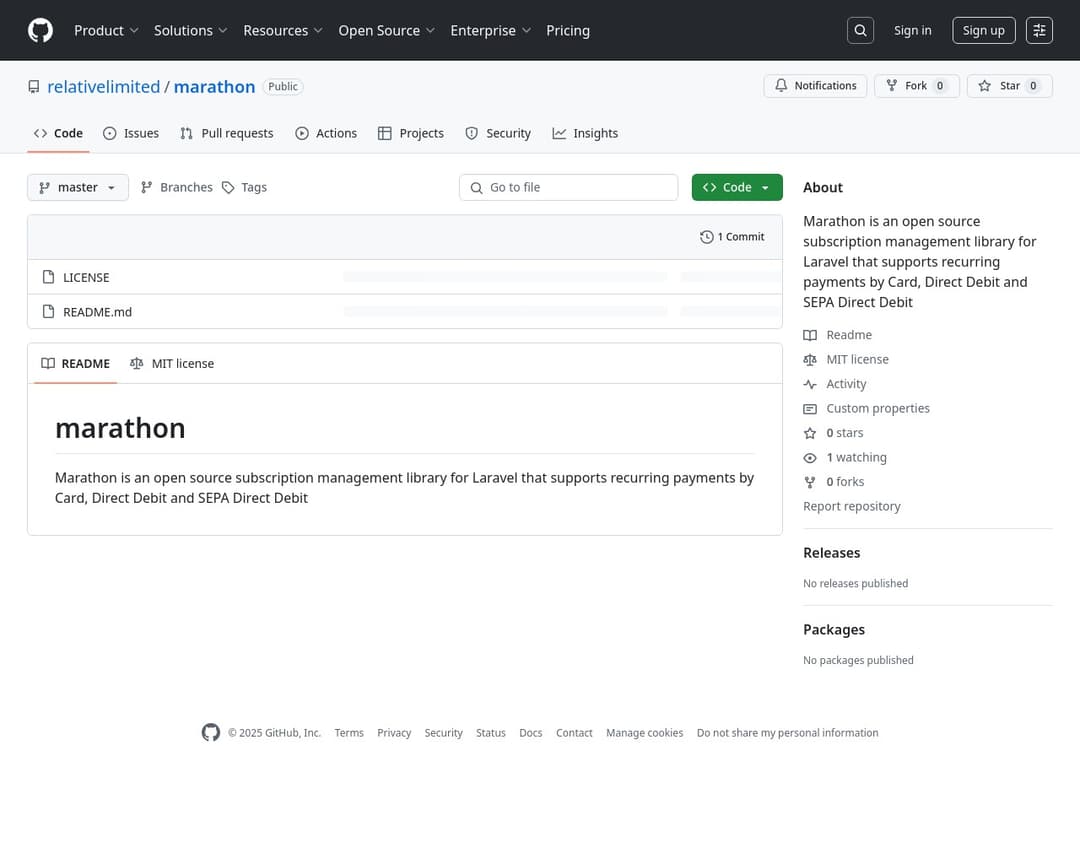Screen dimensions: 1080x864
Task: Open footer Status link
Action: (x=490, y=733)
